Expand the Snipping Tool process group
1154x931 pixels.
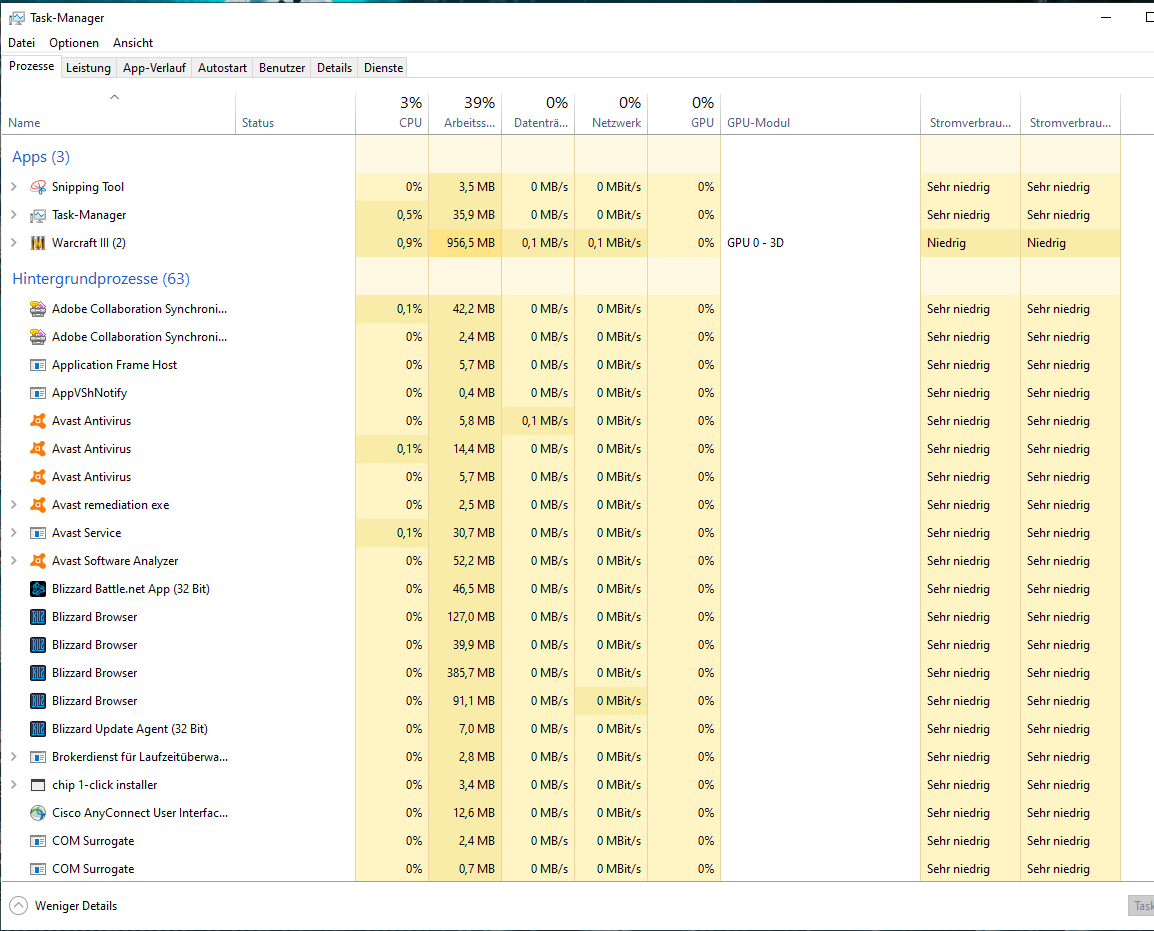[x=13, y=187]
